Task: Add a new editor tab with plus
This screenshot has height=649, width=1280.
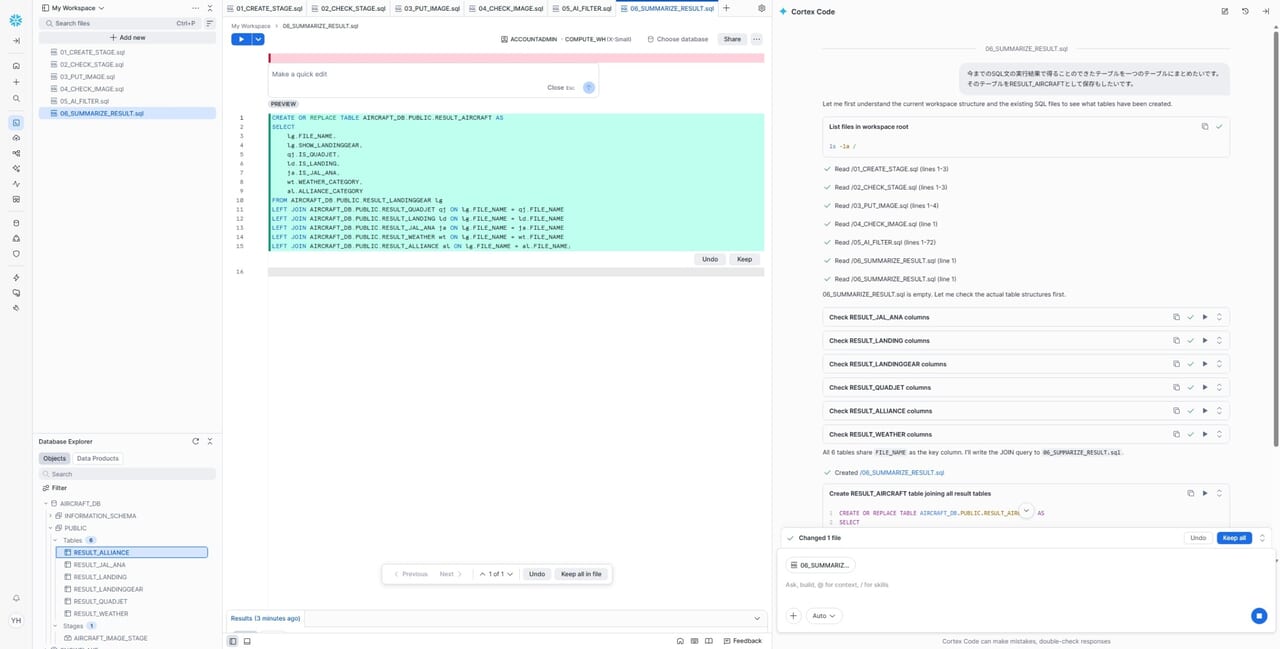Action: (x=727, y=8)
